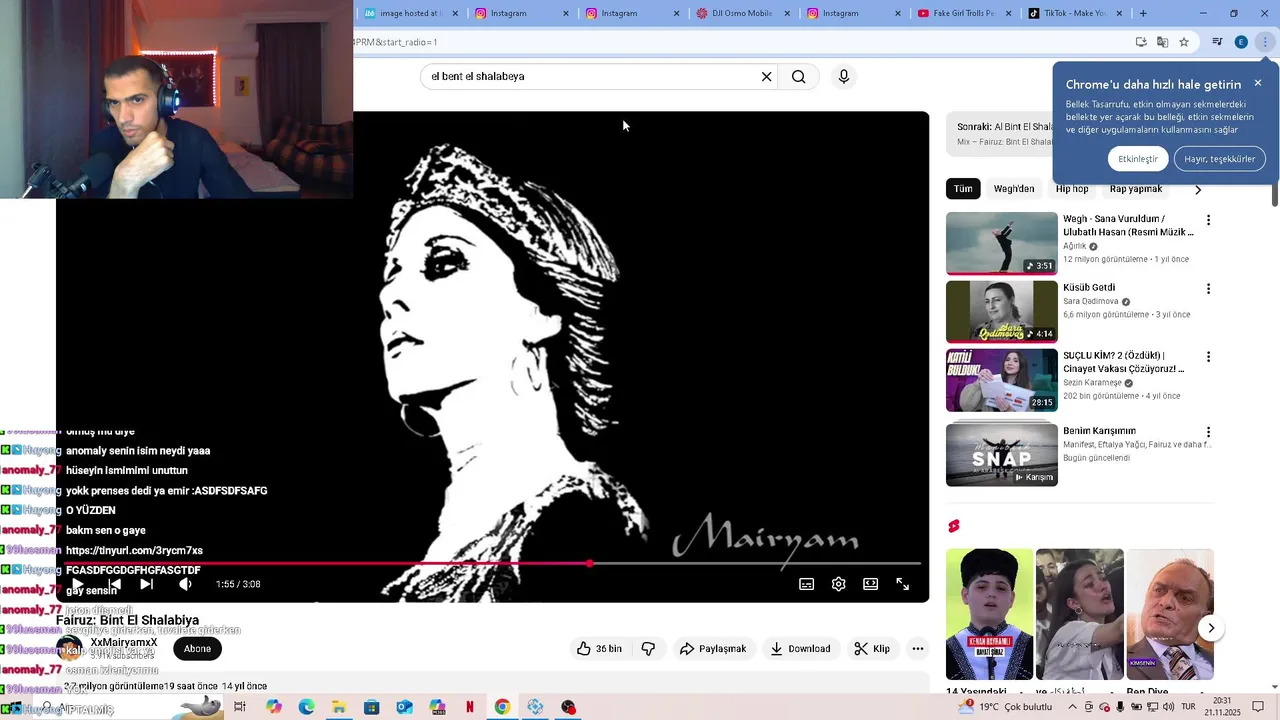Open the Chrome profile avatar
Image resolution: width=1280 pixels, height=720 pixels.
(1241, 42)
